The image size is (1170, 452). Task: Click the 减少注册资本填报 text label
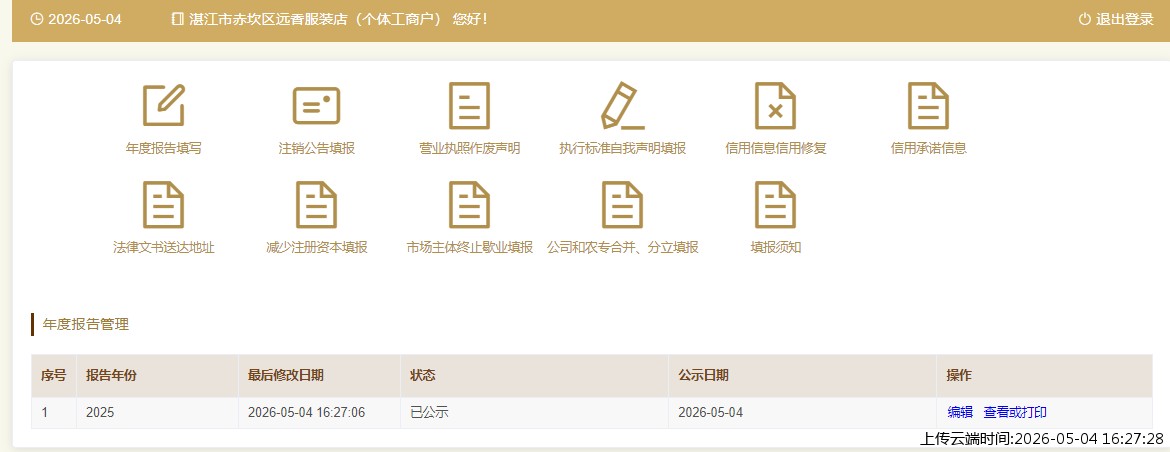(316, 248)
